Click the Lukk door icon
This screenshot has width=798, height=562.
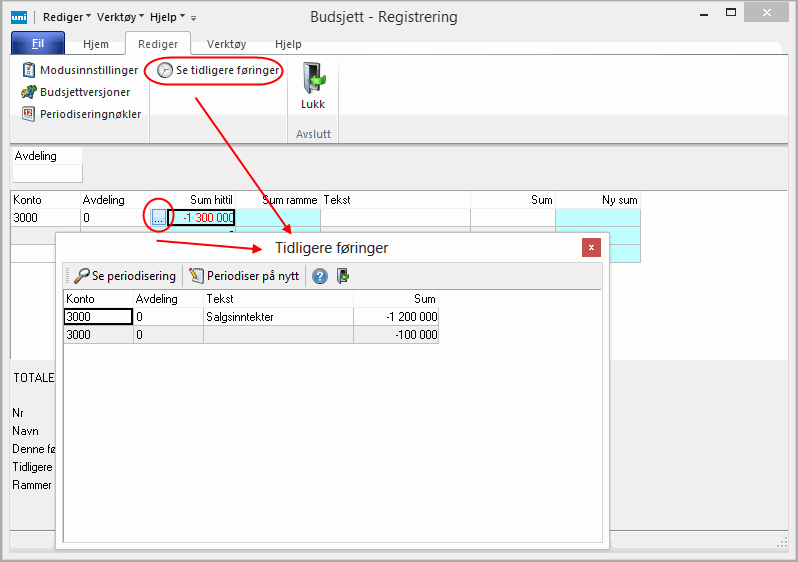(313, 80)
